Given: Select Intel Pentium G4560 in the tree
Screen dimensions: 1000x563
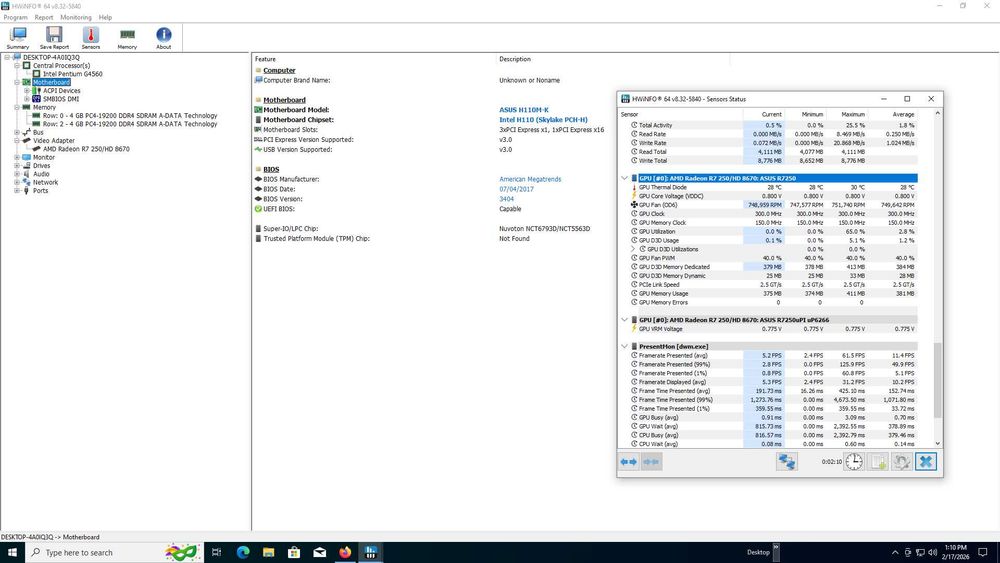Looking at the screenshot, I should tap(72, 74).
